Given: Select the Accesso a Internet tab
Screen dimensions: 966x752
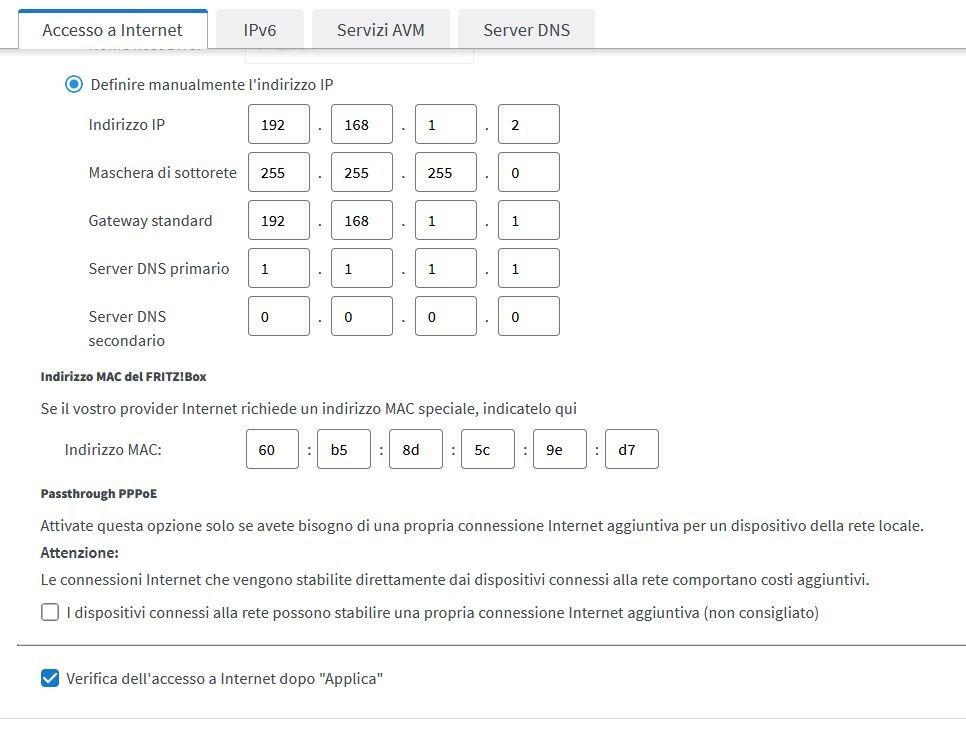Looking at the screenshot, I should 112,30.
